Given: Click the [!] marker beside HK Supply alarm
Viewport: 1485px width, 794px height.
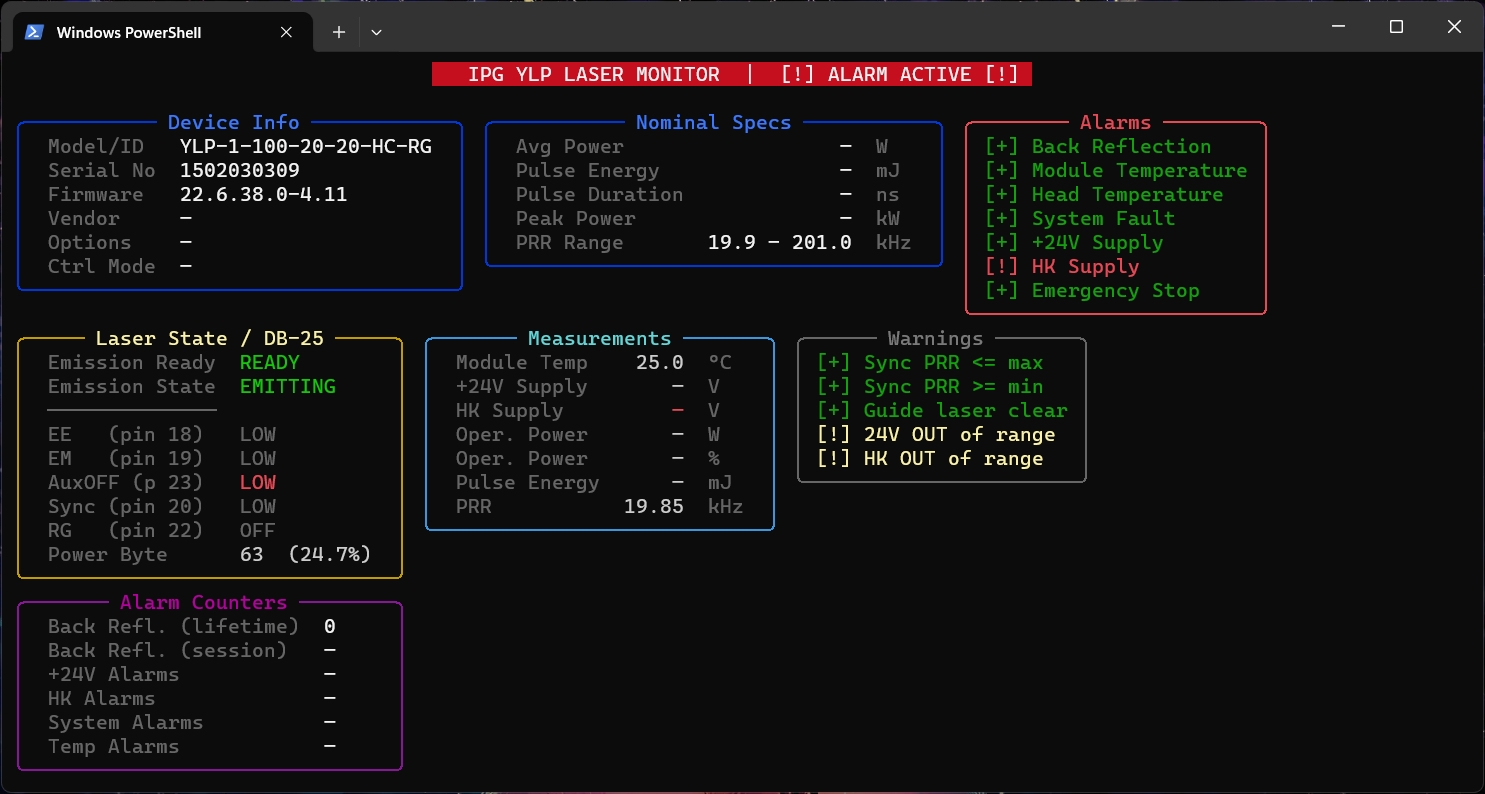Looking at the screenshot, I should pyautogui.click(x=1001, y=267).
